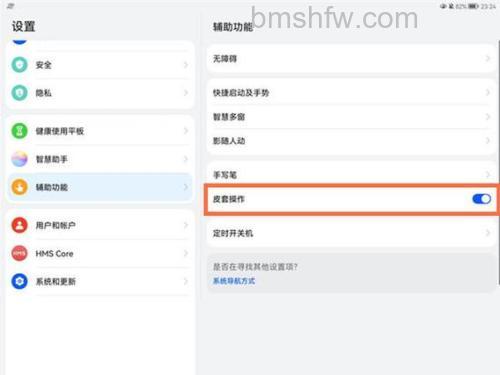Image resolution: width=500 pixels, height=375 pixels.
Task: Tap the red 用户和帐户 person icon
Action: click(x=20, y=225)
